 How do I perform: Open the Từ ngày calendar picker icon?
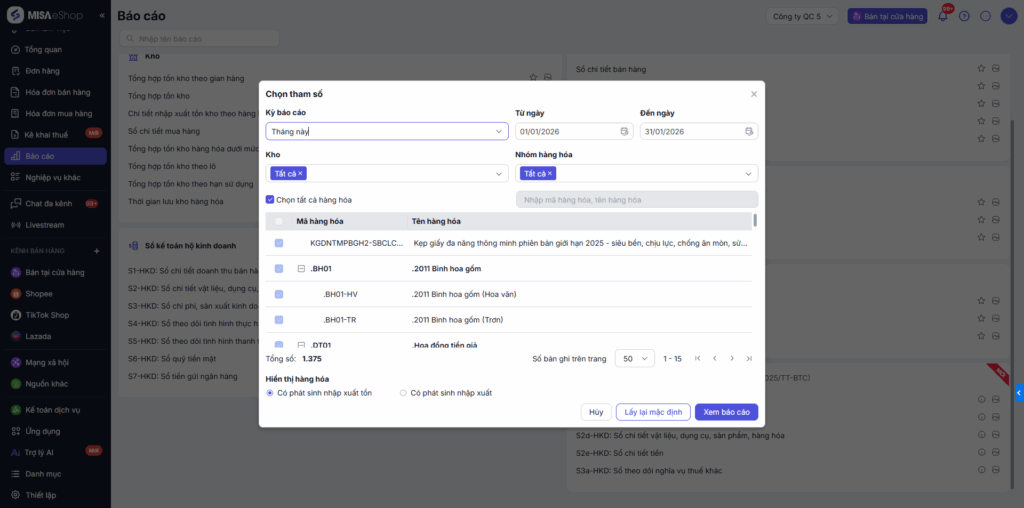point(624,131)
